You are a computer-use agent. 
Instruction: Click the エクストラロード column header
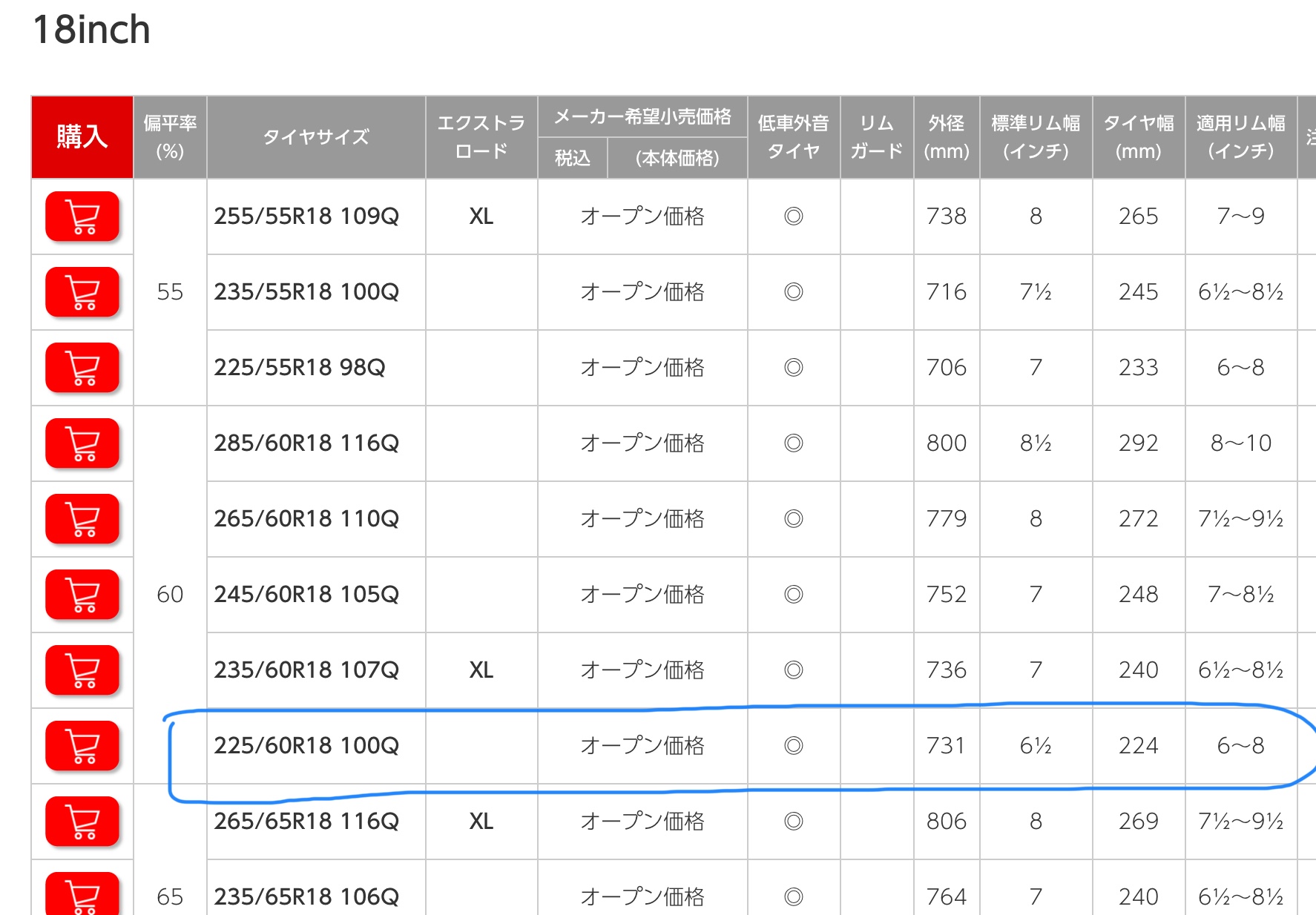481,137
